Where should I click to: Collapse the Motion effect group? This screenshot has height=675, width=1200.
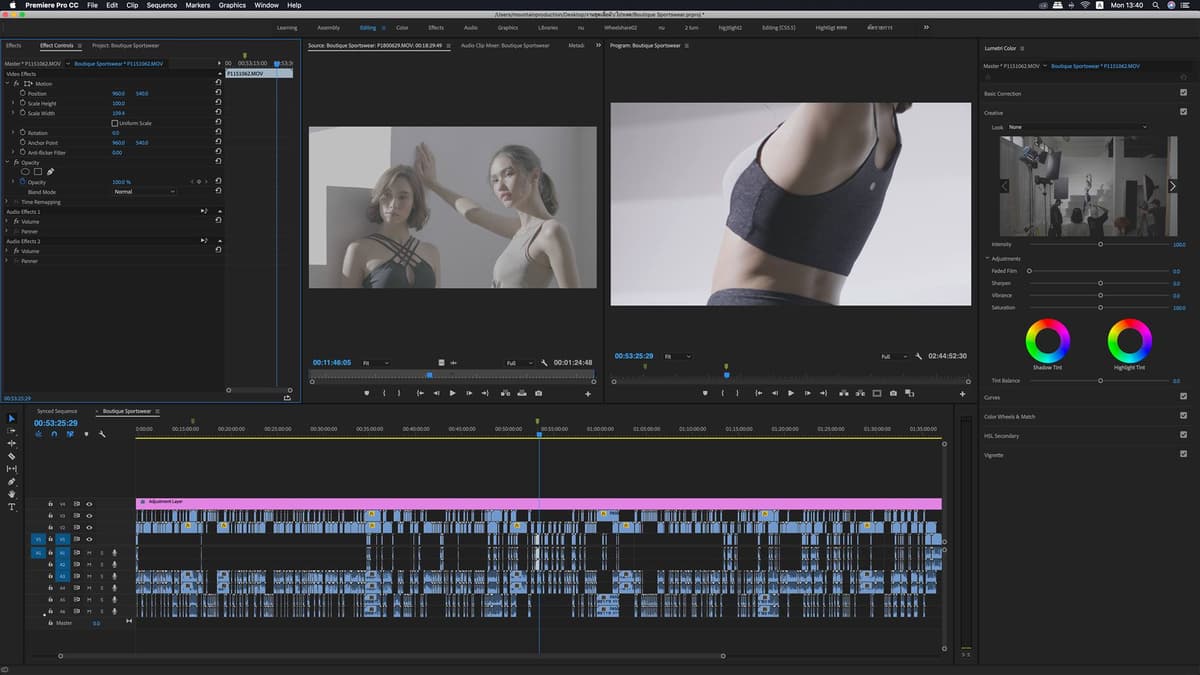(x=8, y=84)
